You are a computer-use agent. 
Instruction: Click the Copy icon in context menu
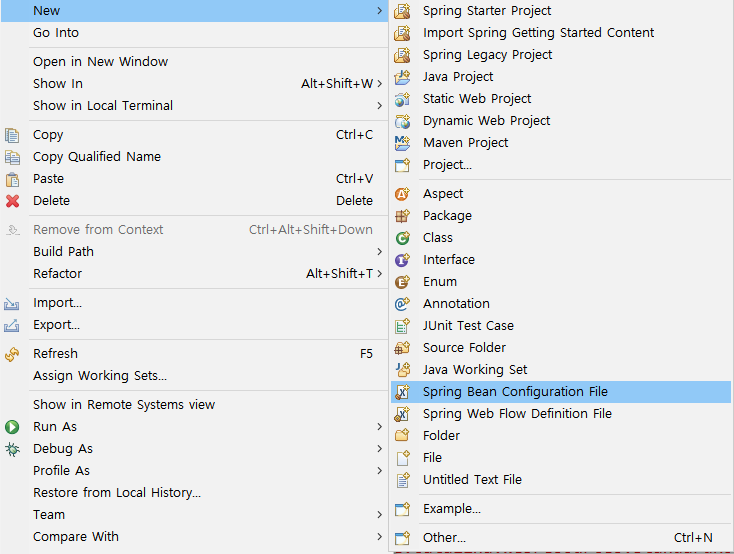(x=12, y=135)
